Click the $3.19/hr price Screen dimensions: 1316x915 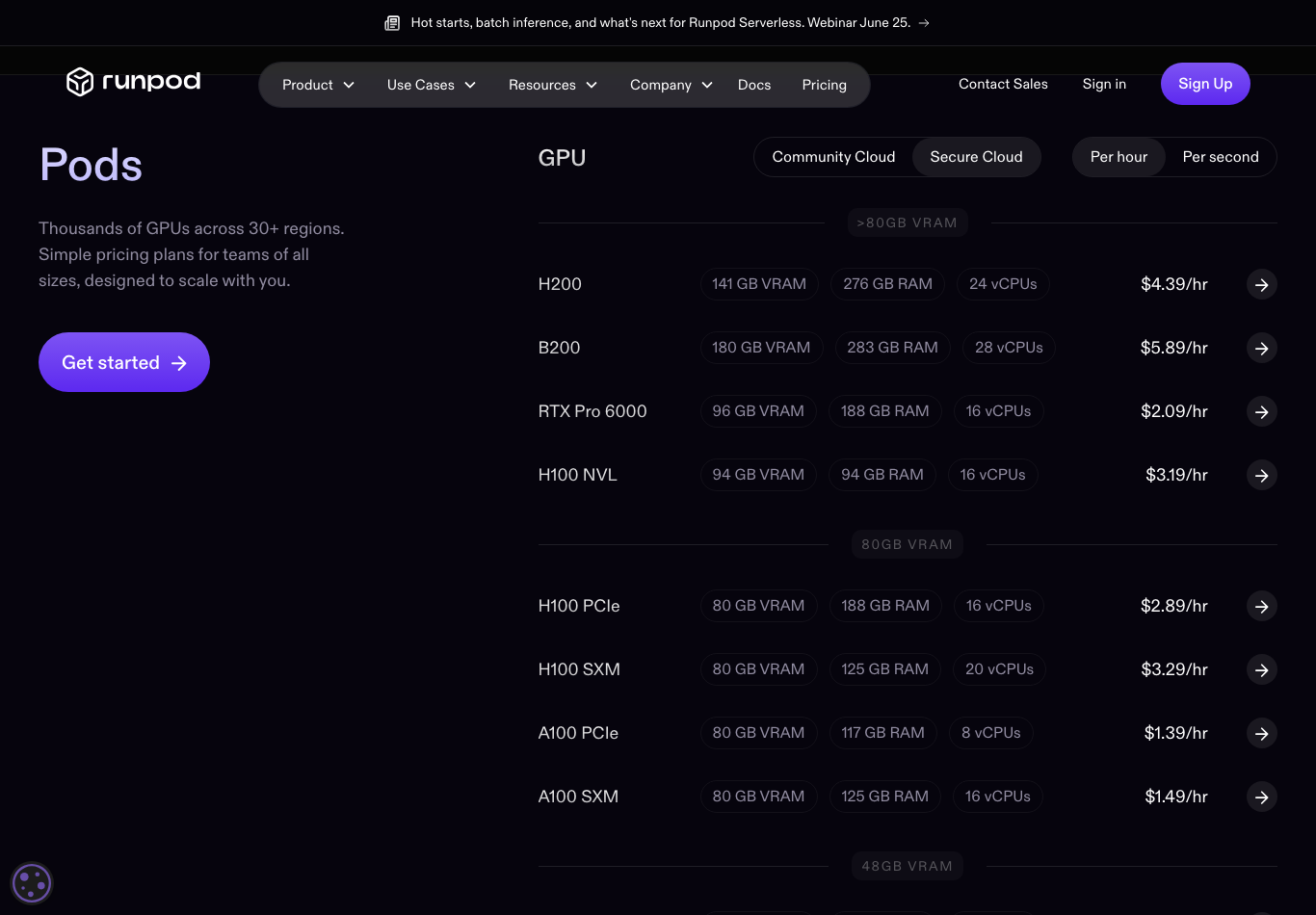[x=1176, y=475]
